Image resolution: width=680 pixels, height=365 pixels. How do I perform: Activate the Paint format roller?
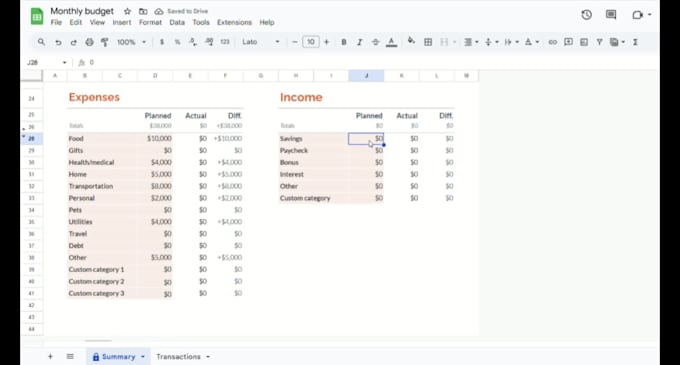pos(105,42)
